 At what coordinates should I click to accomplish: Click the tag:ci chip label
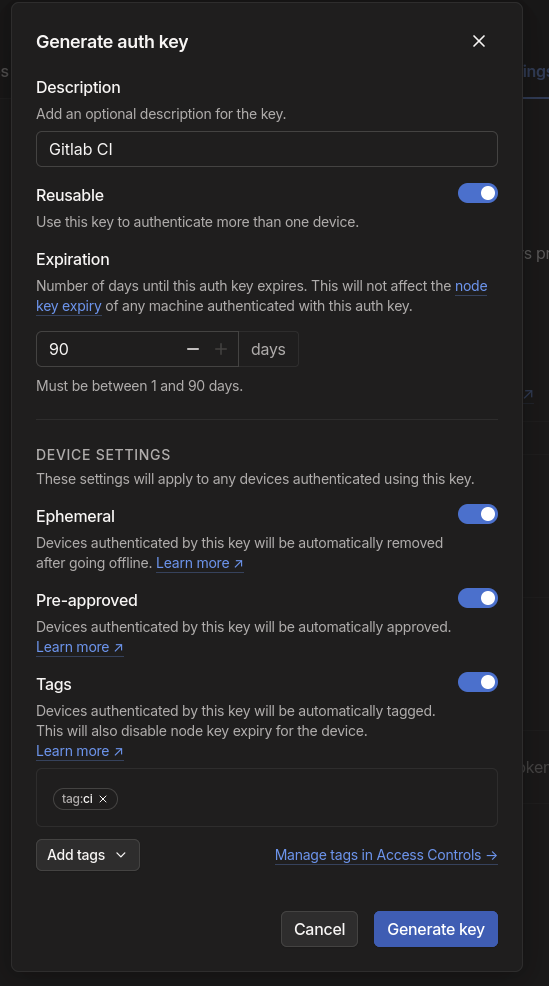77,799
